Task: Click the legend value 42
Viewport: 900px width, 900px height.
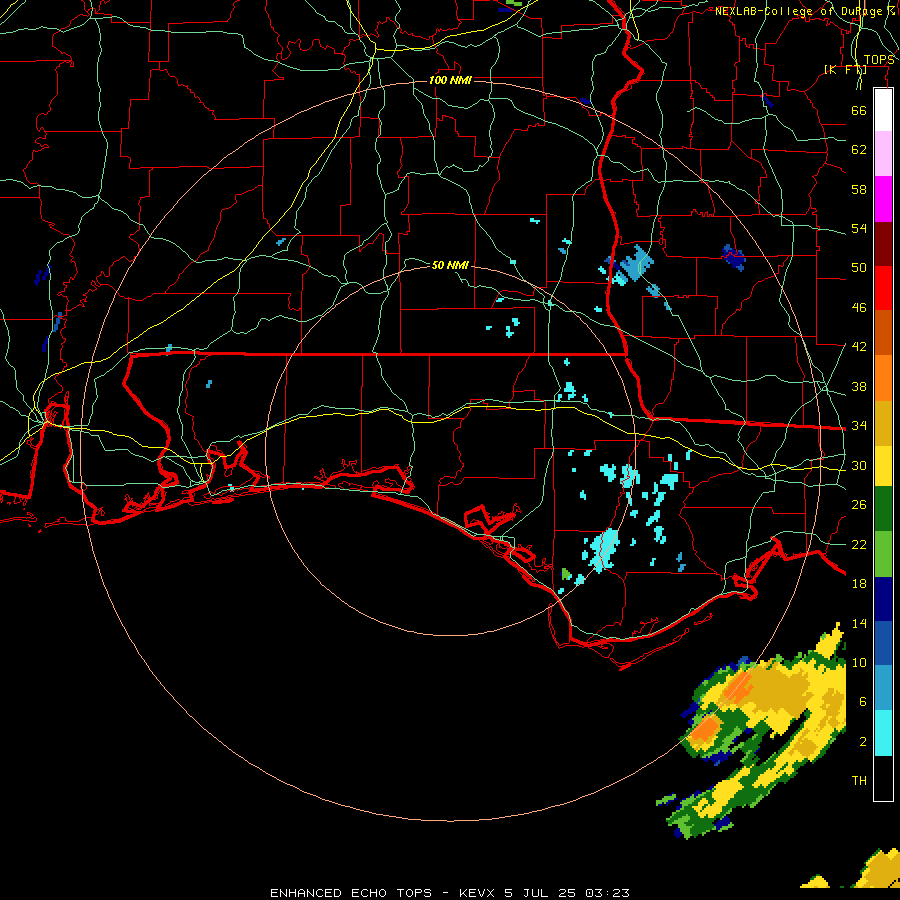Action: pyautogui.click(x=859, y=346)
